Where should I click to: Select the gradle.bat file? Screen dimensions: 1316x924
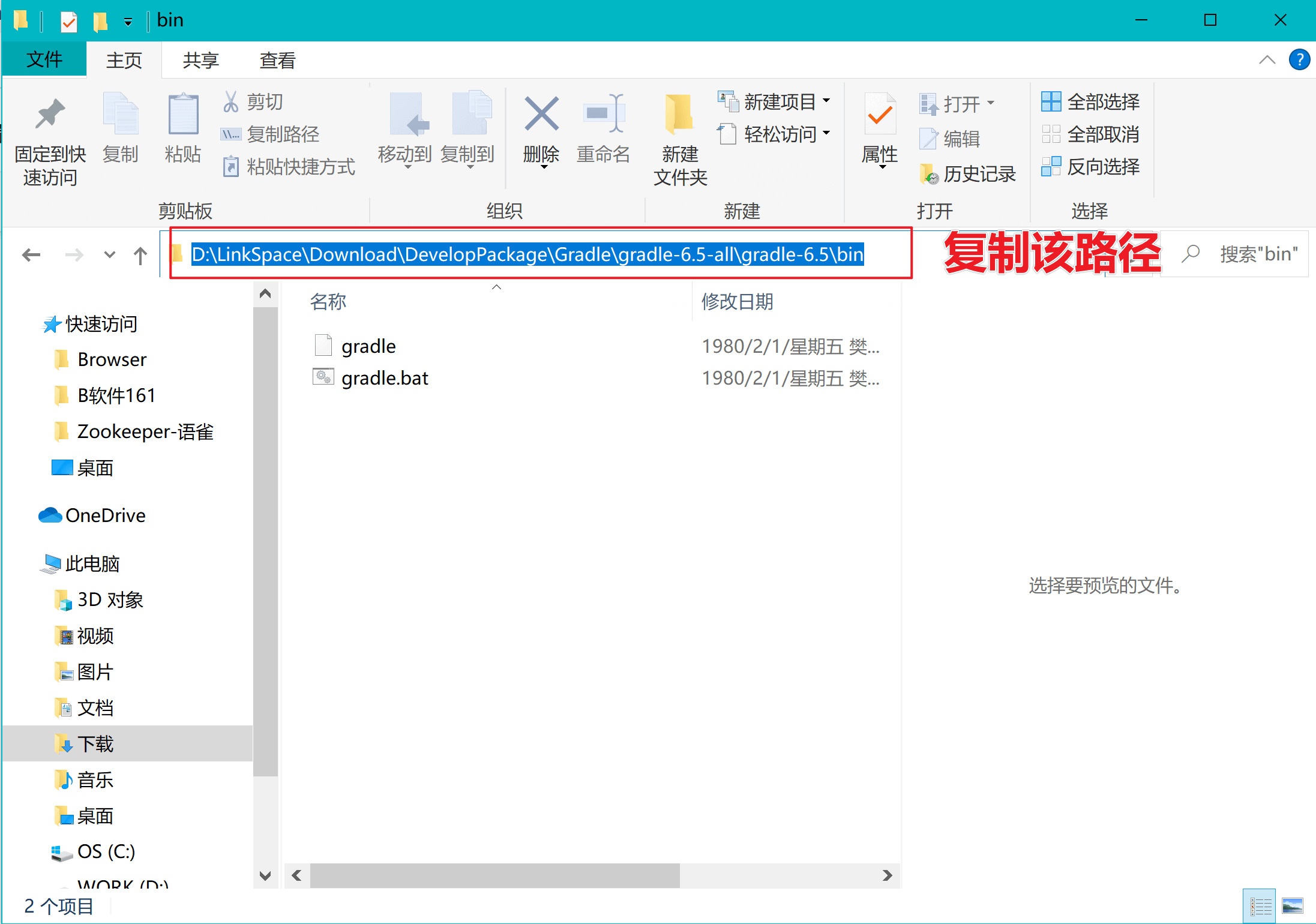click(384, 378)
